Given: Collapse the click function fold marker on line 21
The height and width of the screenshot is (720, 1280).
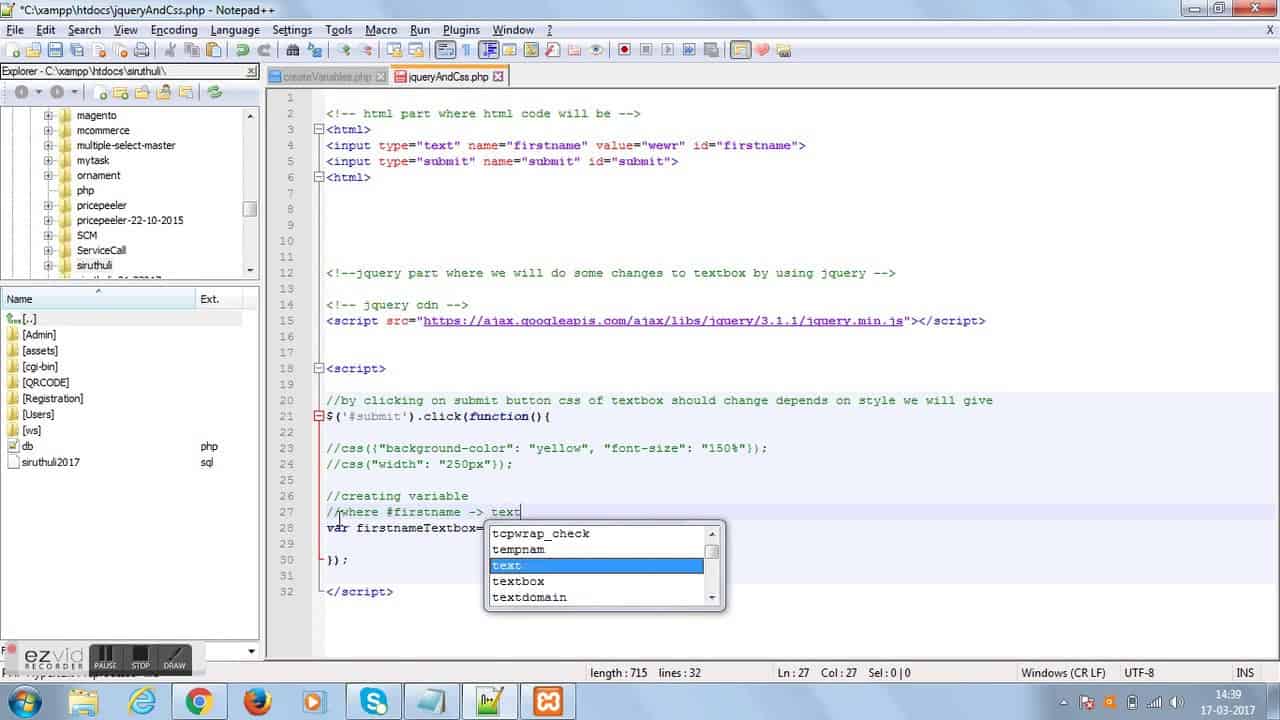Looking at the screenshot, I should 319,416.
